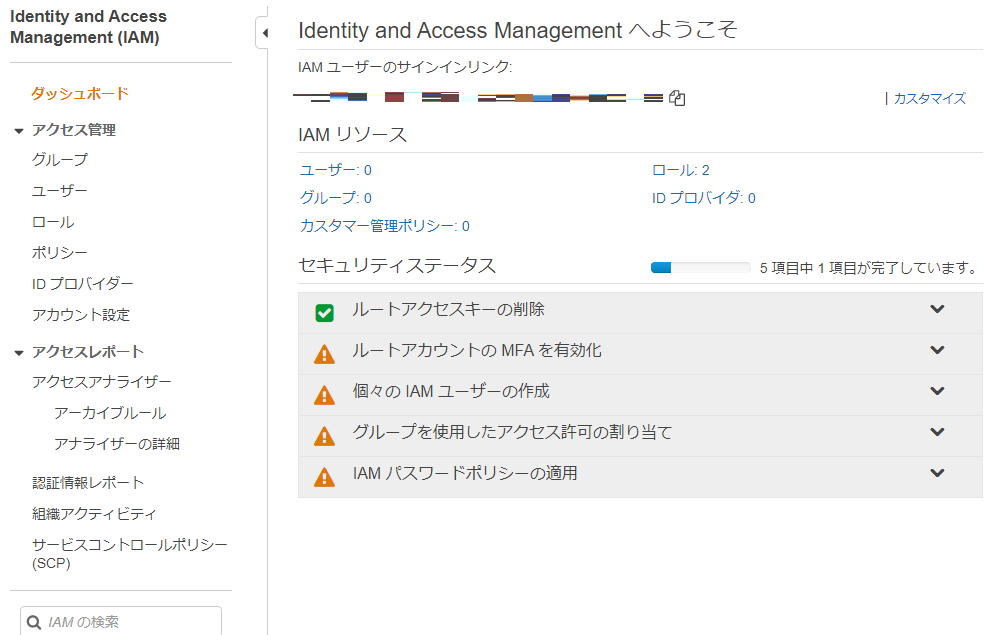The width and height of the screenshot is (998, 635).
Task: Open the ID プロバイダ: 0 link
Action: click(703, 198)
